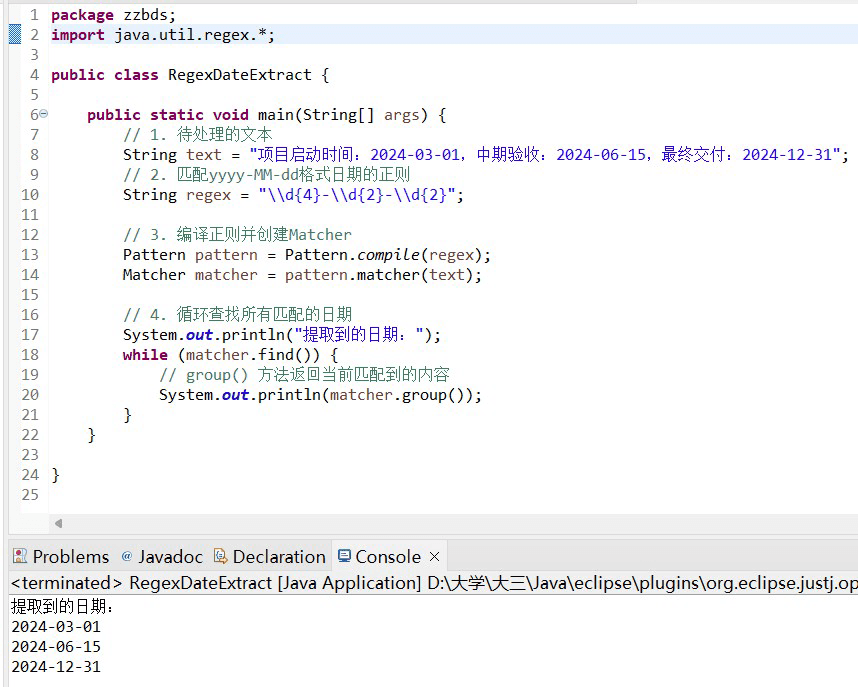
Task: Select the Console tab
Action: tap(387, 557)
